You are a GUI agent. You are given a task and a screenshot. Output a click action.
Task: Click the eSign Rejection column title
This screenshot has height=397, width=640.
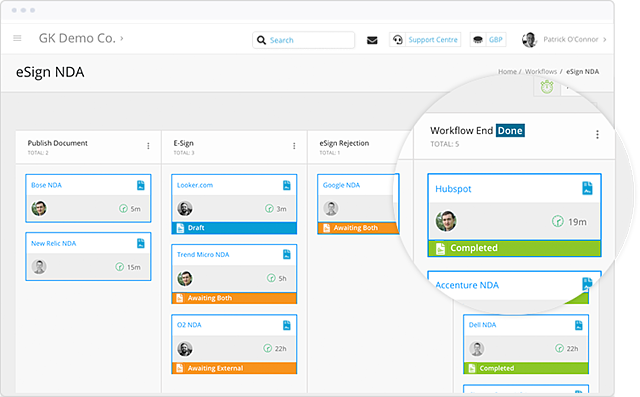344,143
